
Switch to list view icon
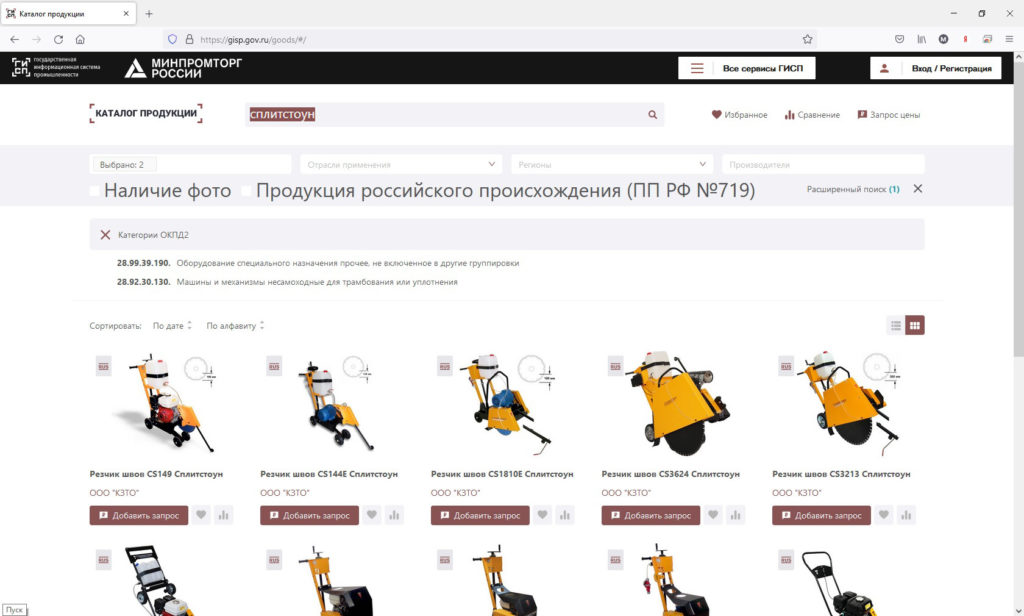click(x=896, y=325)
